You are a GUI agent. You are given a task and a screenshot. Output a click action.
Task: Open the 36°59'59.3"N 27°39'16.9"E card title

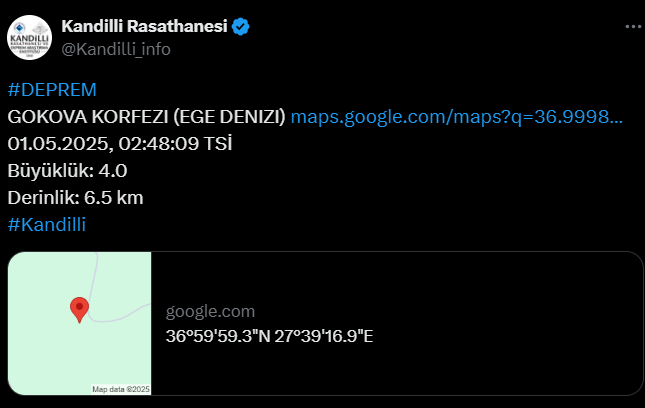point(269,336)
